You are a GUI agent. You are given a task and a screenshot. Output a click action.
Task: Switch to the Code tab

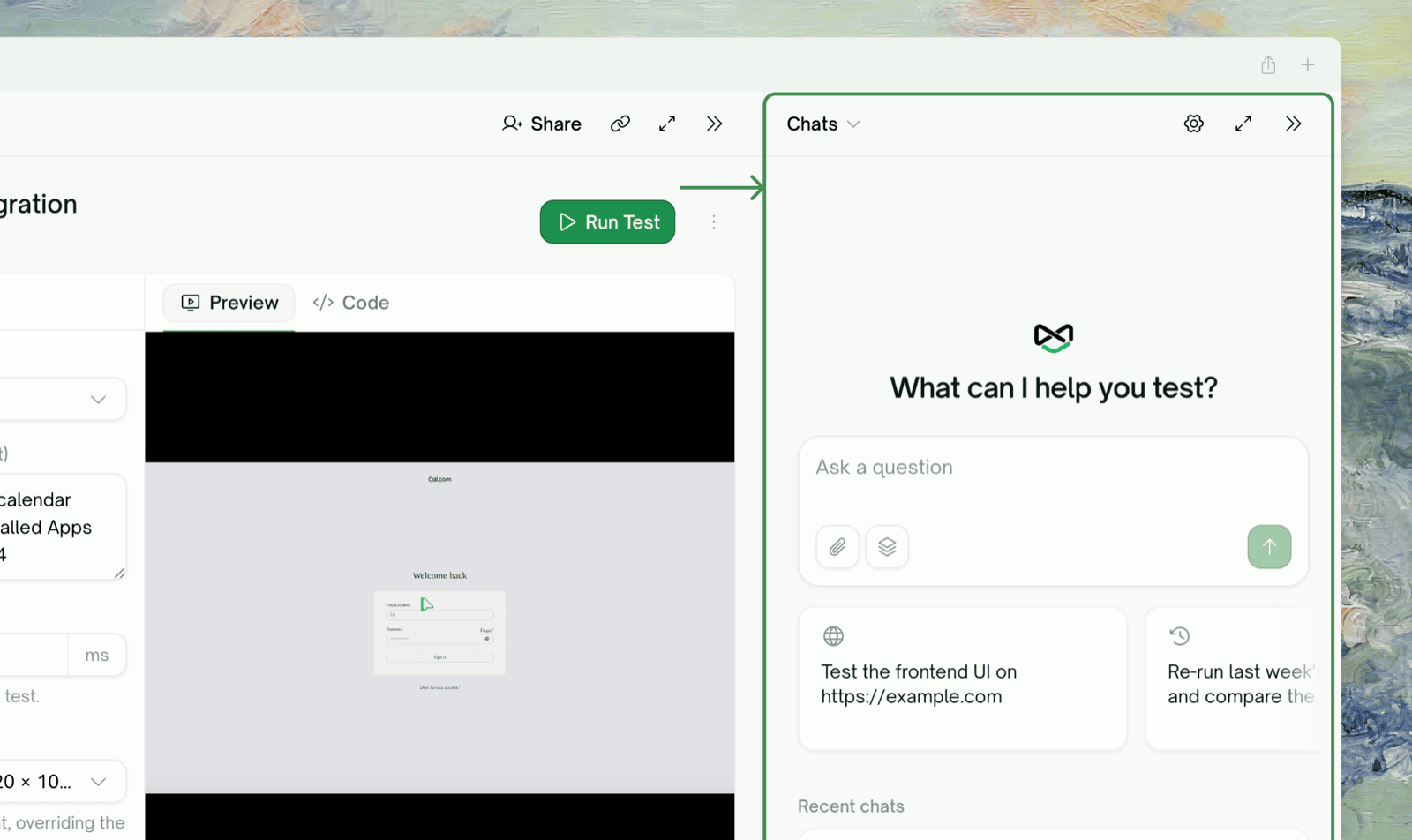(351, 303)
